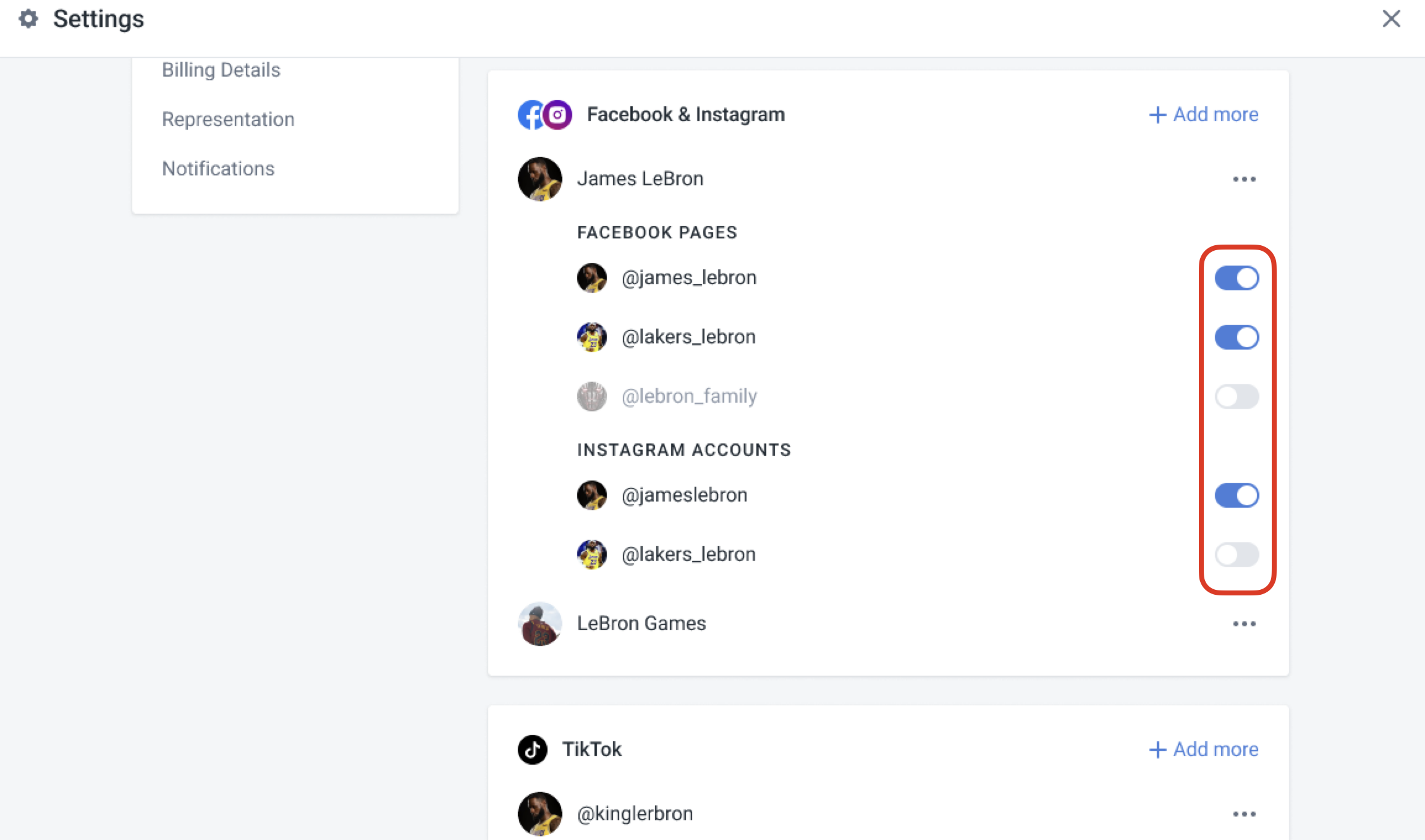The height and width of the screenshot is (840, 1425).
Task: Click the LeBron Games account avatar
Action: coord(540,624)
